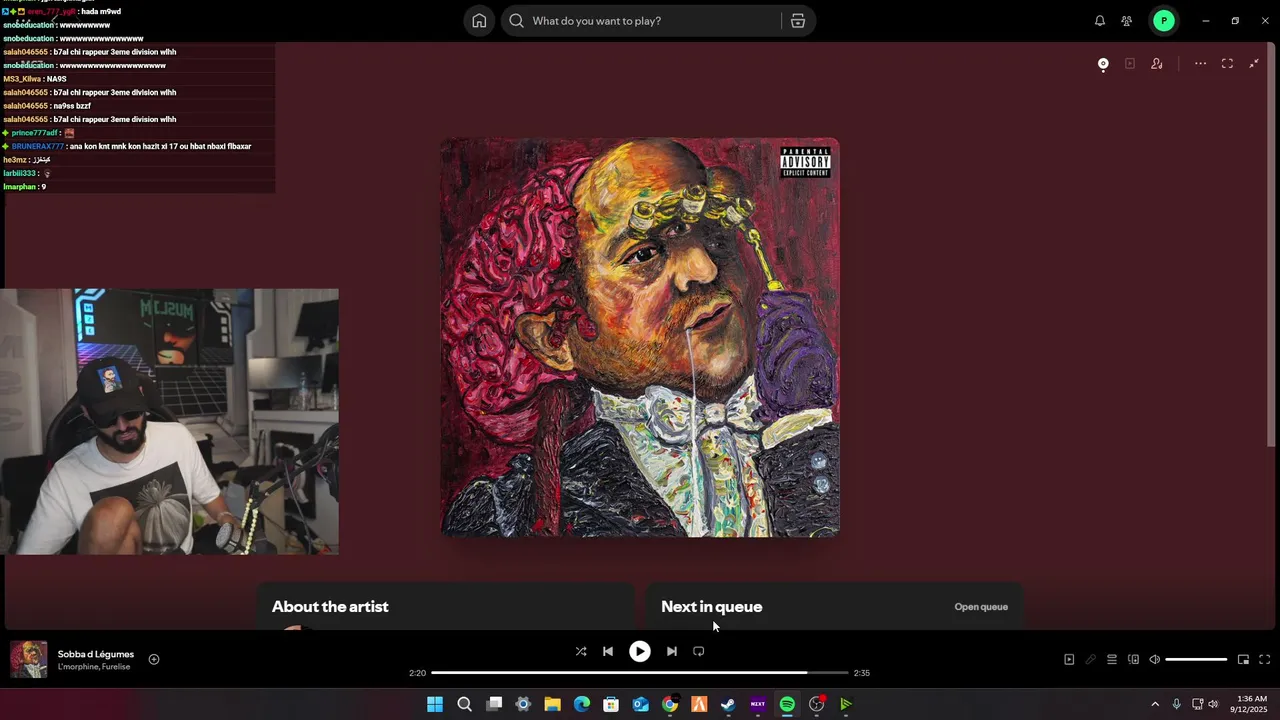Open the purple NEXT app on taskbar
Image resolution: width=1280 pixels, height=720 pixels.
[758, 705]
